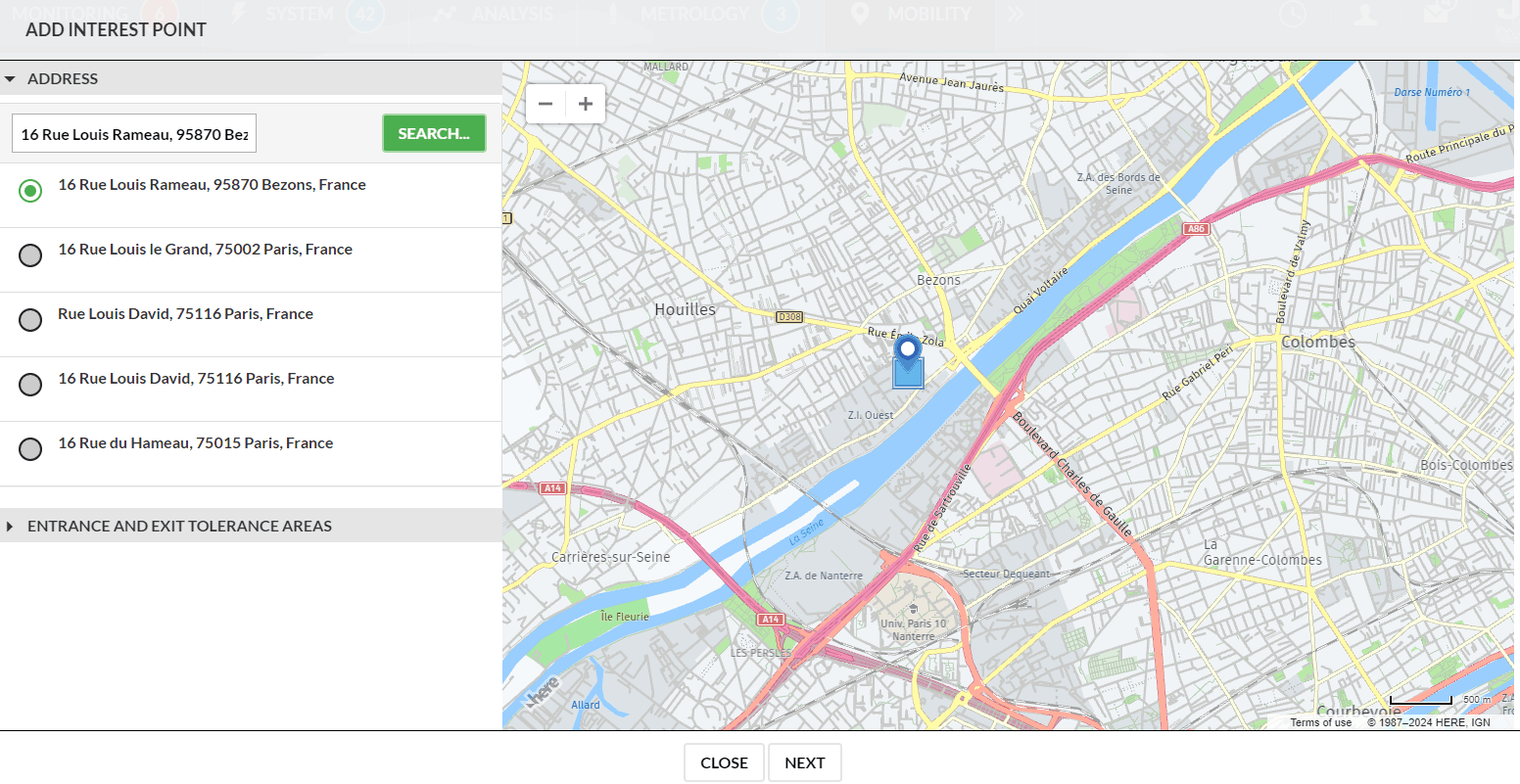Choose Rue Louis David without street number

pyautogui.click(x=30, y=320)
